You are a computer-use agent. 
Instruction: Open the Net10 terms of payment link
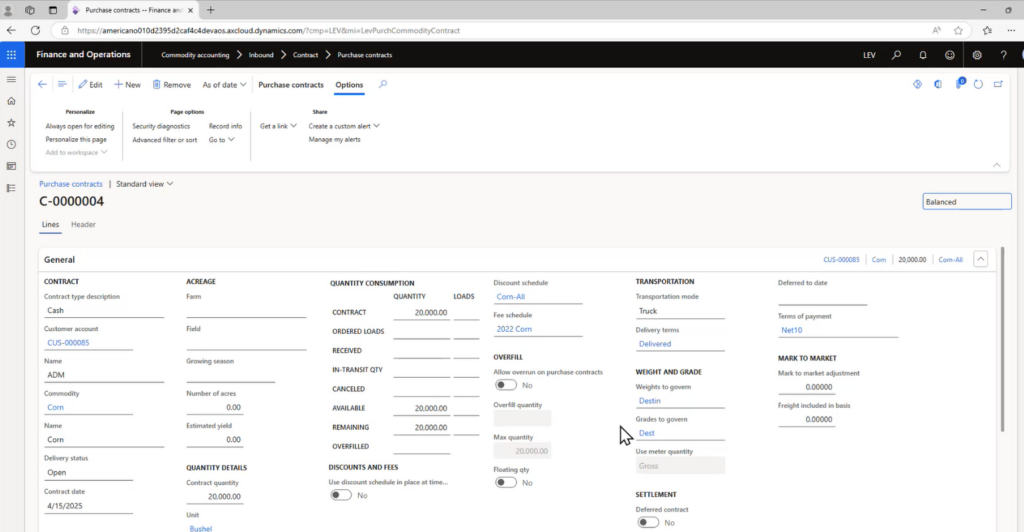[x=792, y=330]
